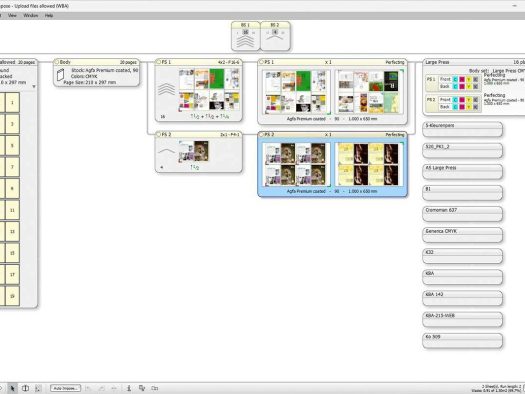The image size is (525, 394).
Task: Select the KBA 142 press
Action: pyautogui.click(x=462, y=298)
